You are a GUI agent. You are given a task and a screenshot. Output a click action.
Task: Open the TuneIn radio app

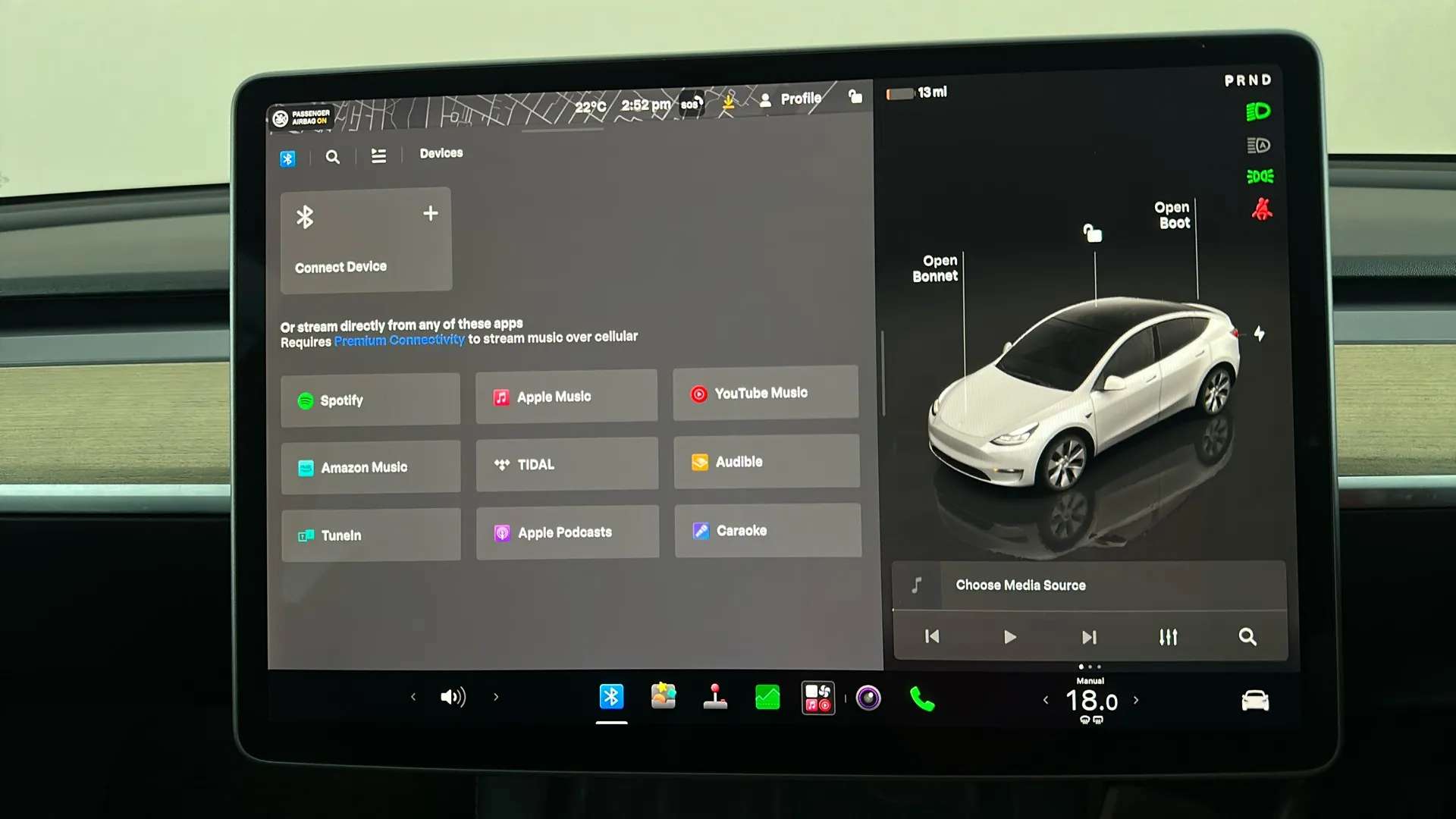click(371, 535)
